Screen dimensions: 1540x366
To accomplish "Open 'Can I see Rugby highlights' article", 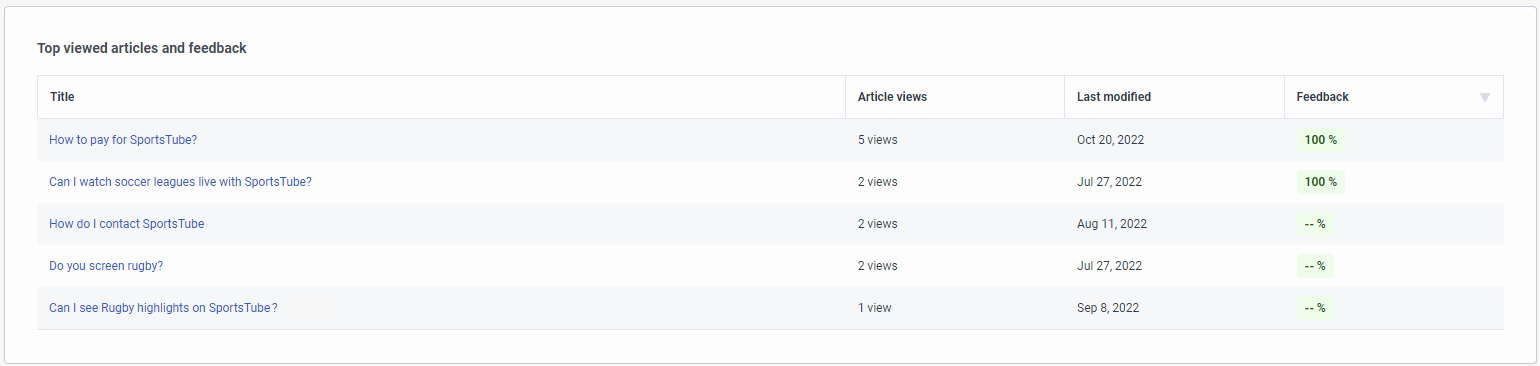I will (163, 308).
